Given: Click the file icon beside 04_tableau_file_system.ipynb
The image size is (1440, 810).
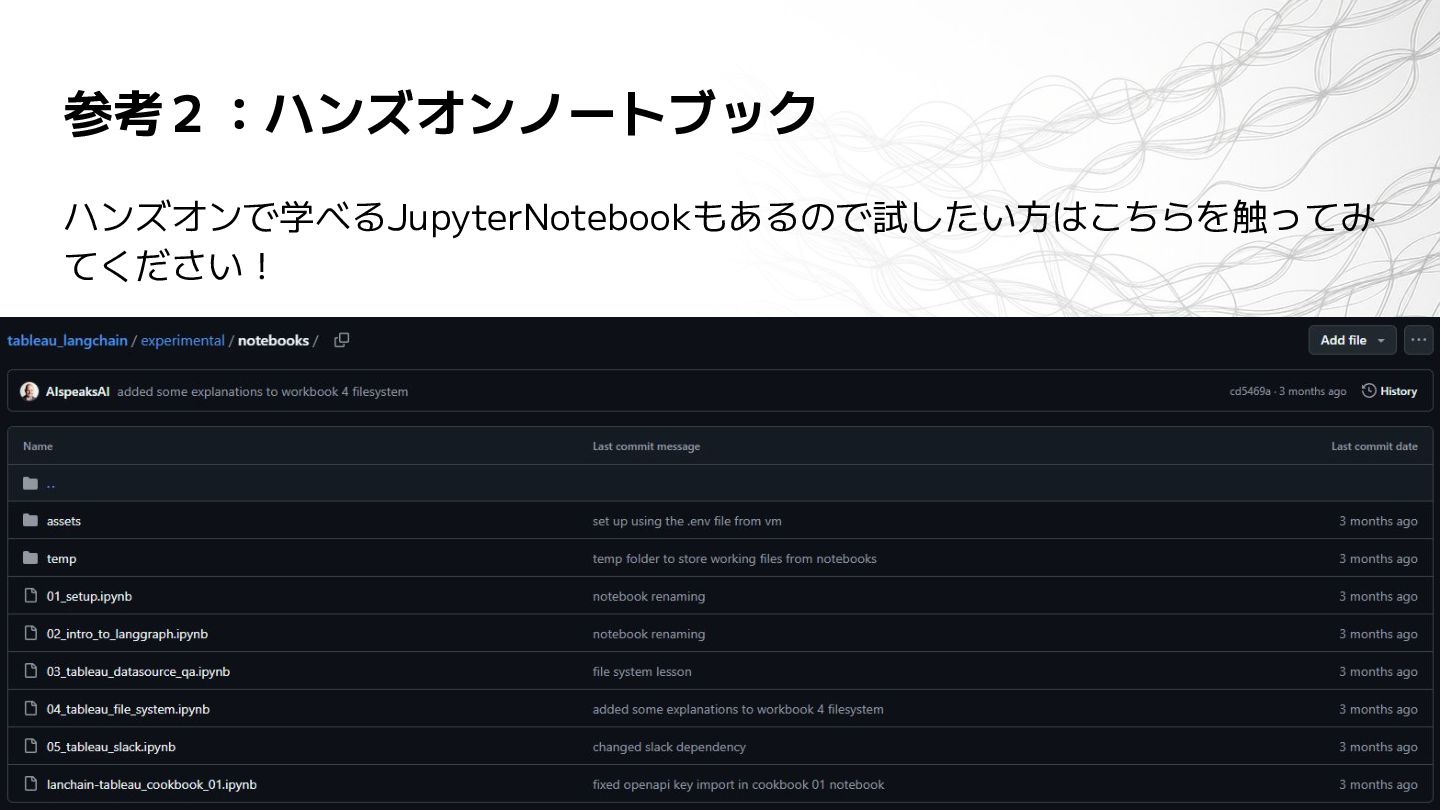Looking at the screenshot, I should [x=30, y=709].
